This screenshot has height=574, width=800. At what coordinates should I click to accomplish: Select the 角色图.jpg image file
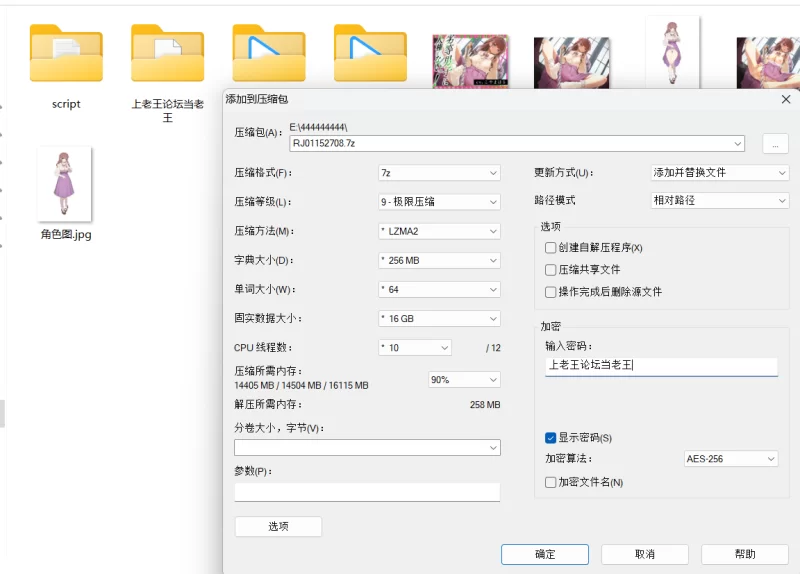65,185
